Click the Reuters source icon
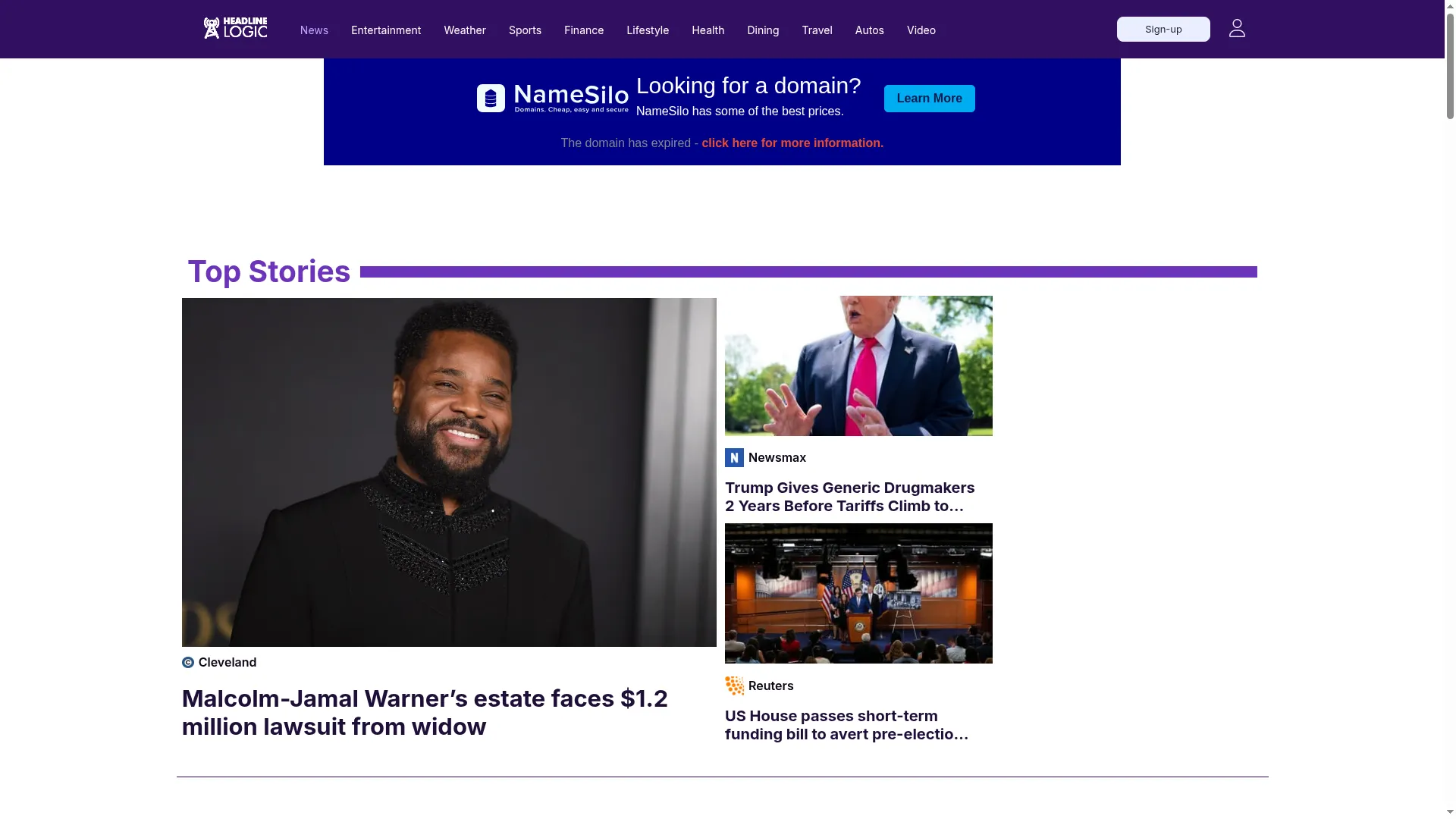The height and width of the screenshot is (819, 1456). (x=734, y=686)
